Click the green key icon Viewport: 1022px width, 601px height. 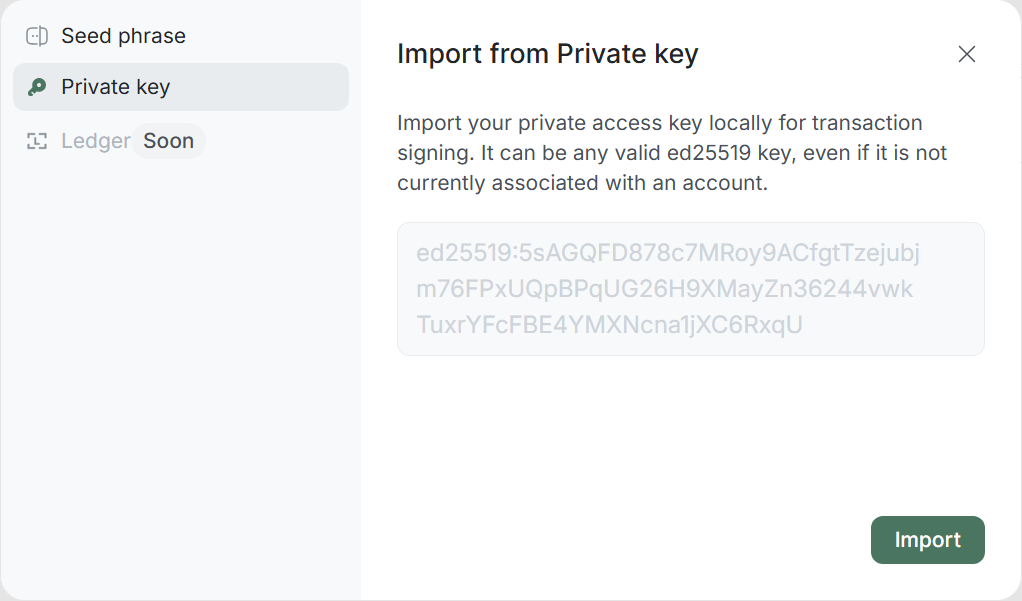coord(37,87)
